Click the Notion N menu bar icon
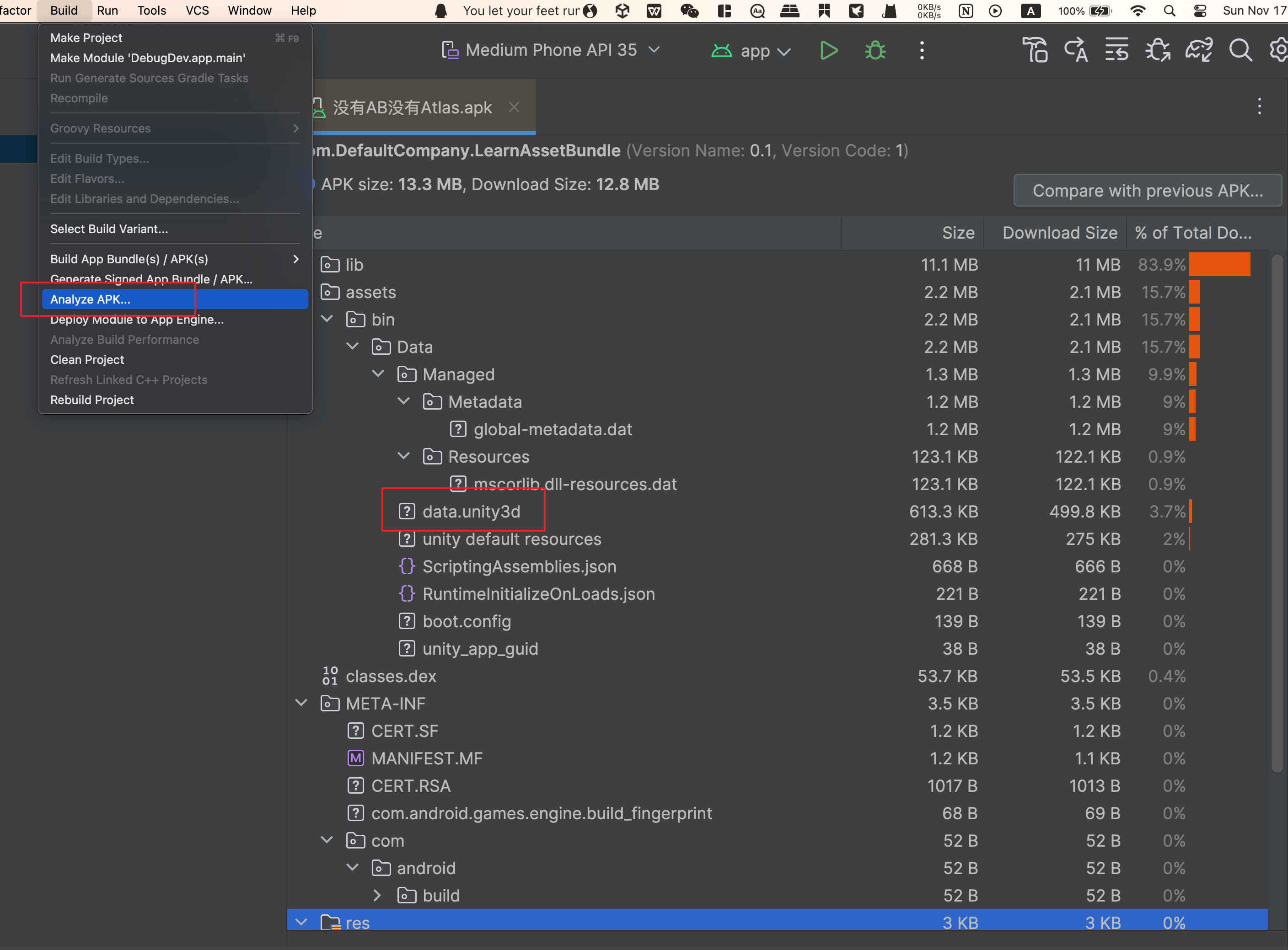Screen dimensions: 1288x950 click(966, 11)
